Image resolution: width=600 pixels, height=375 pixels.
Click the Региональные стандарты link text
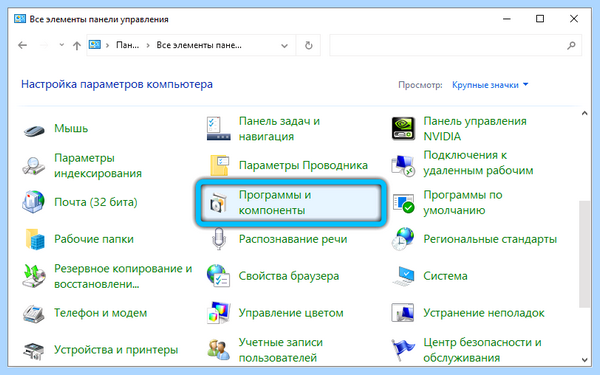point(490,239)
